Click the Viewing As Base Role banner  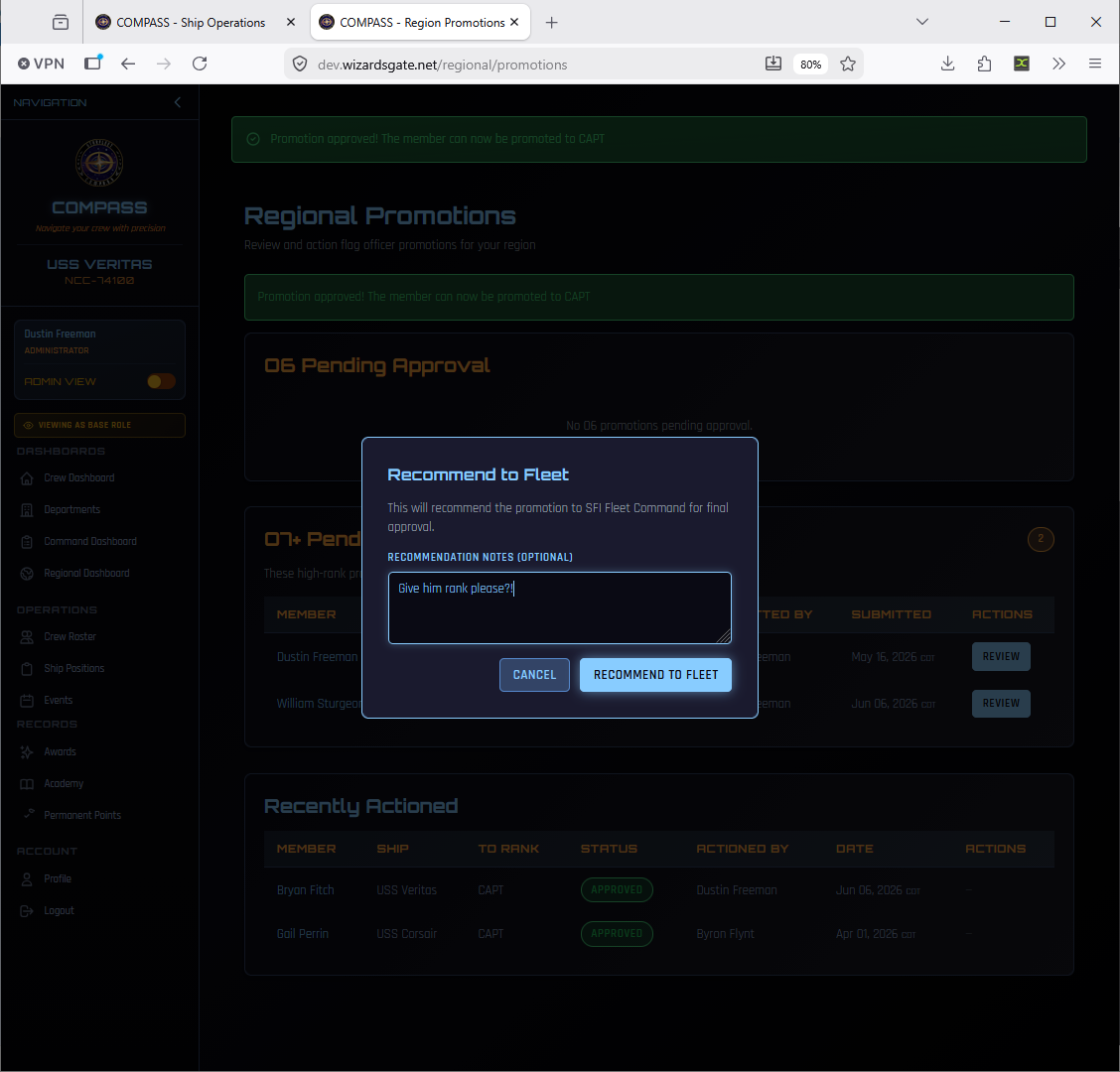[x=99, y=425]
